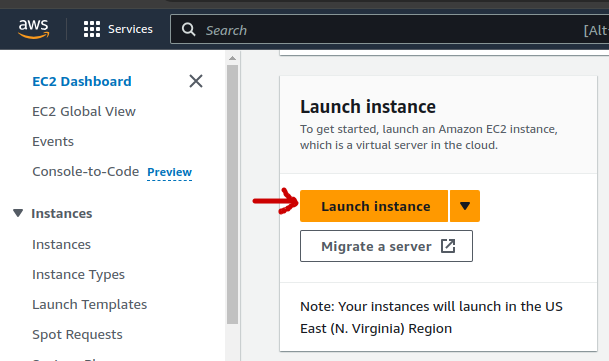This screenshot has width=609, height=361.
Task: Open Instance Types in the sidebar
Action: coord(78,275)
